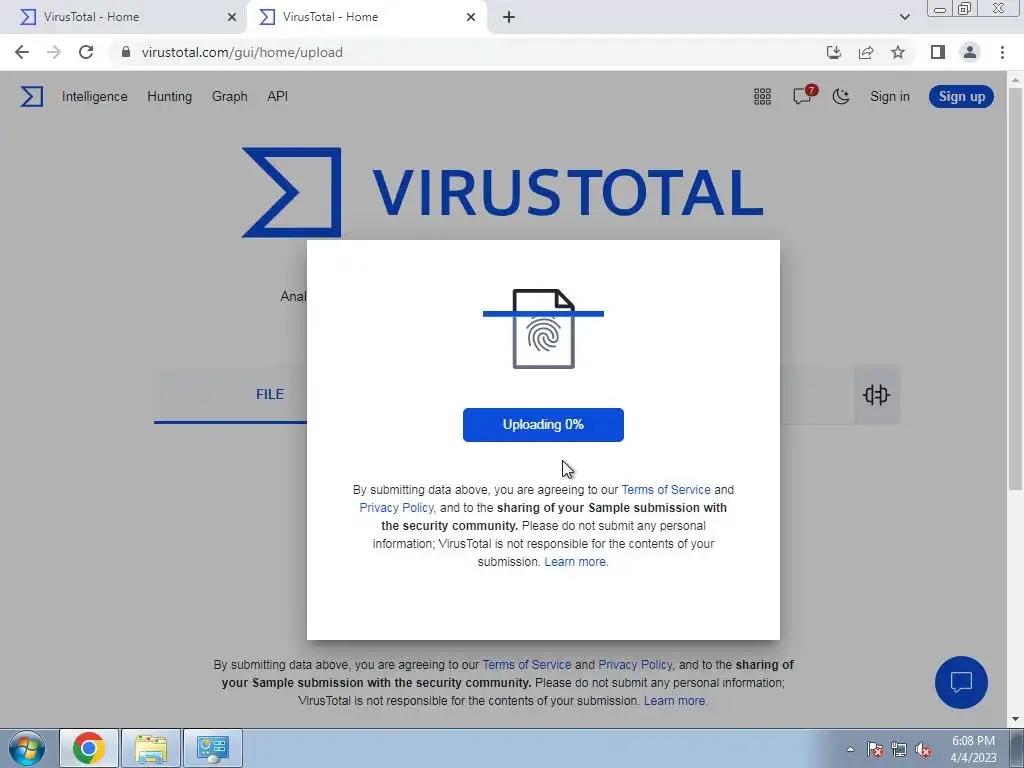Select the FILE tab
Screen dimensions: 1024x768
[270, 394]
